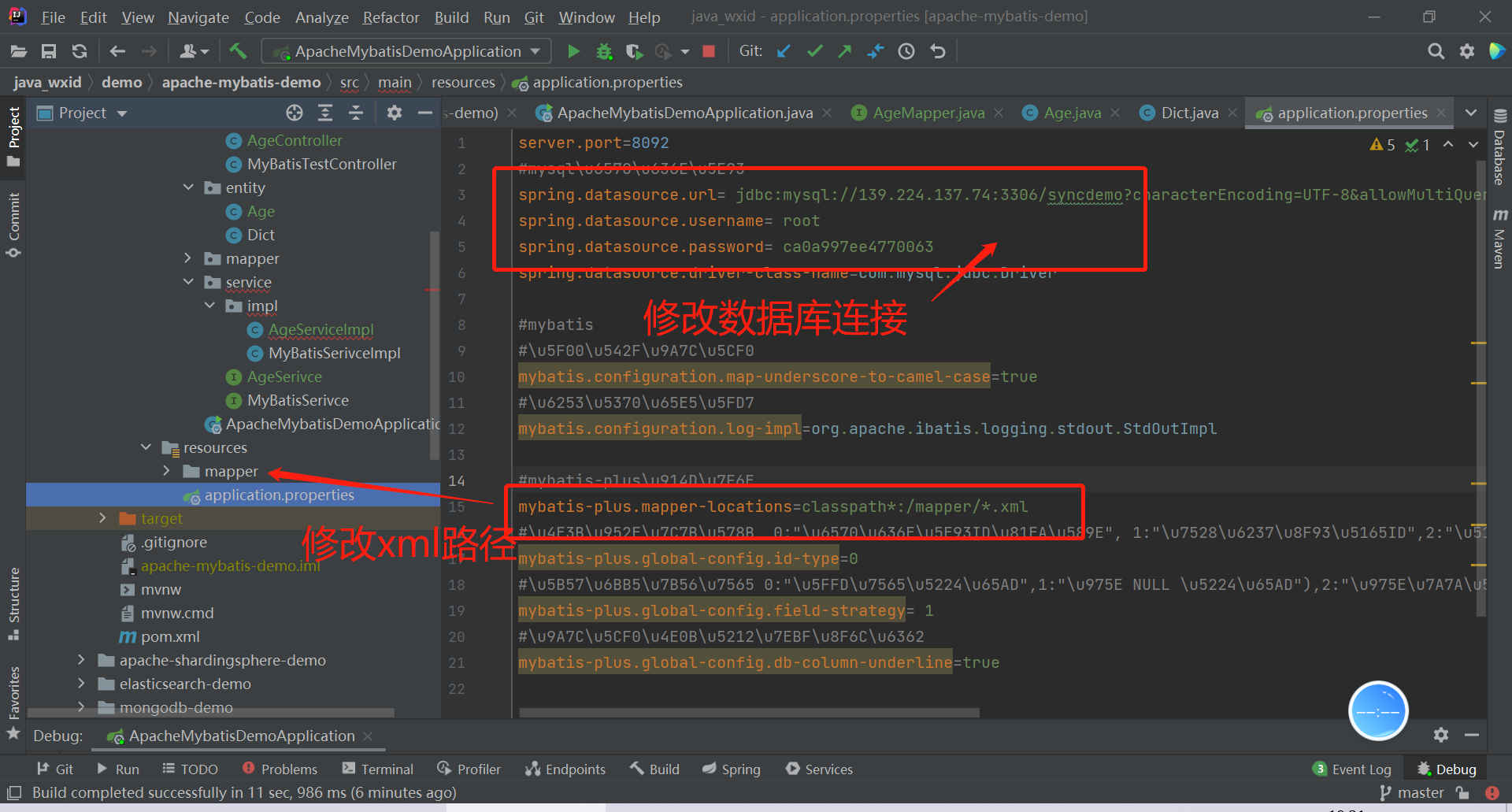Open the Database side tool window
Viewport: 1512px width, 812px height.
tap(1499, 147)
